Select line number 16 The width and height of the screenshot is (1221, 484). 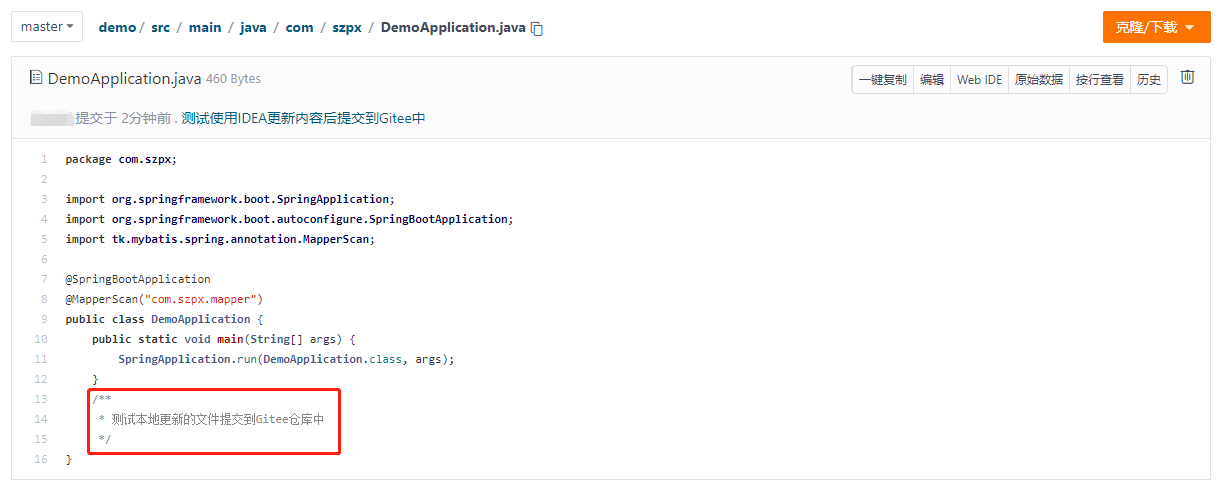41,459
